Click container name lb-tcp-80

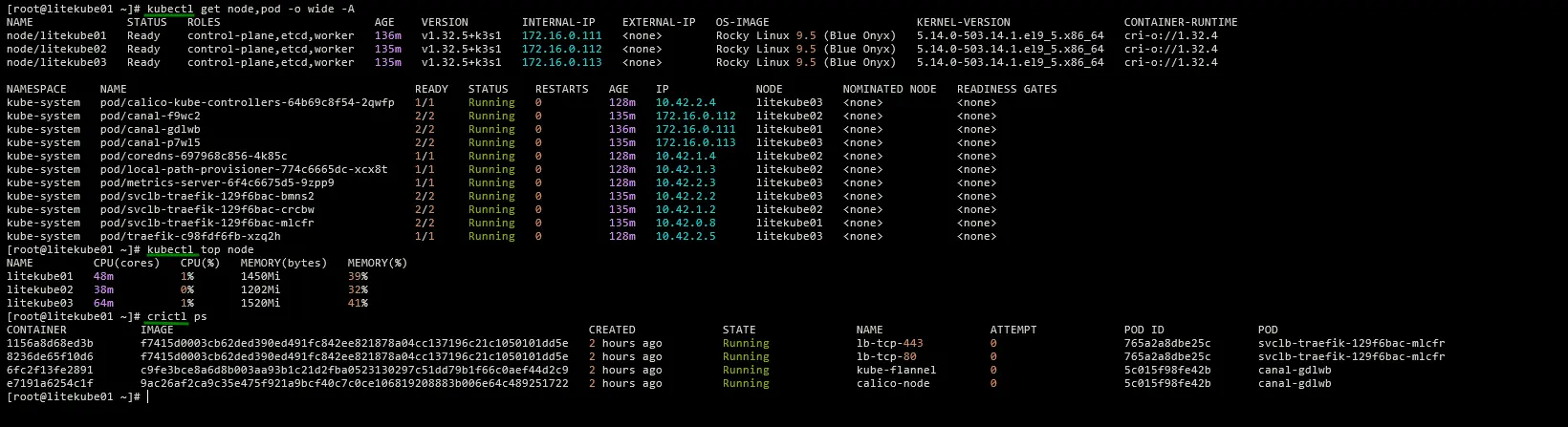[x=886, y=356]
